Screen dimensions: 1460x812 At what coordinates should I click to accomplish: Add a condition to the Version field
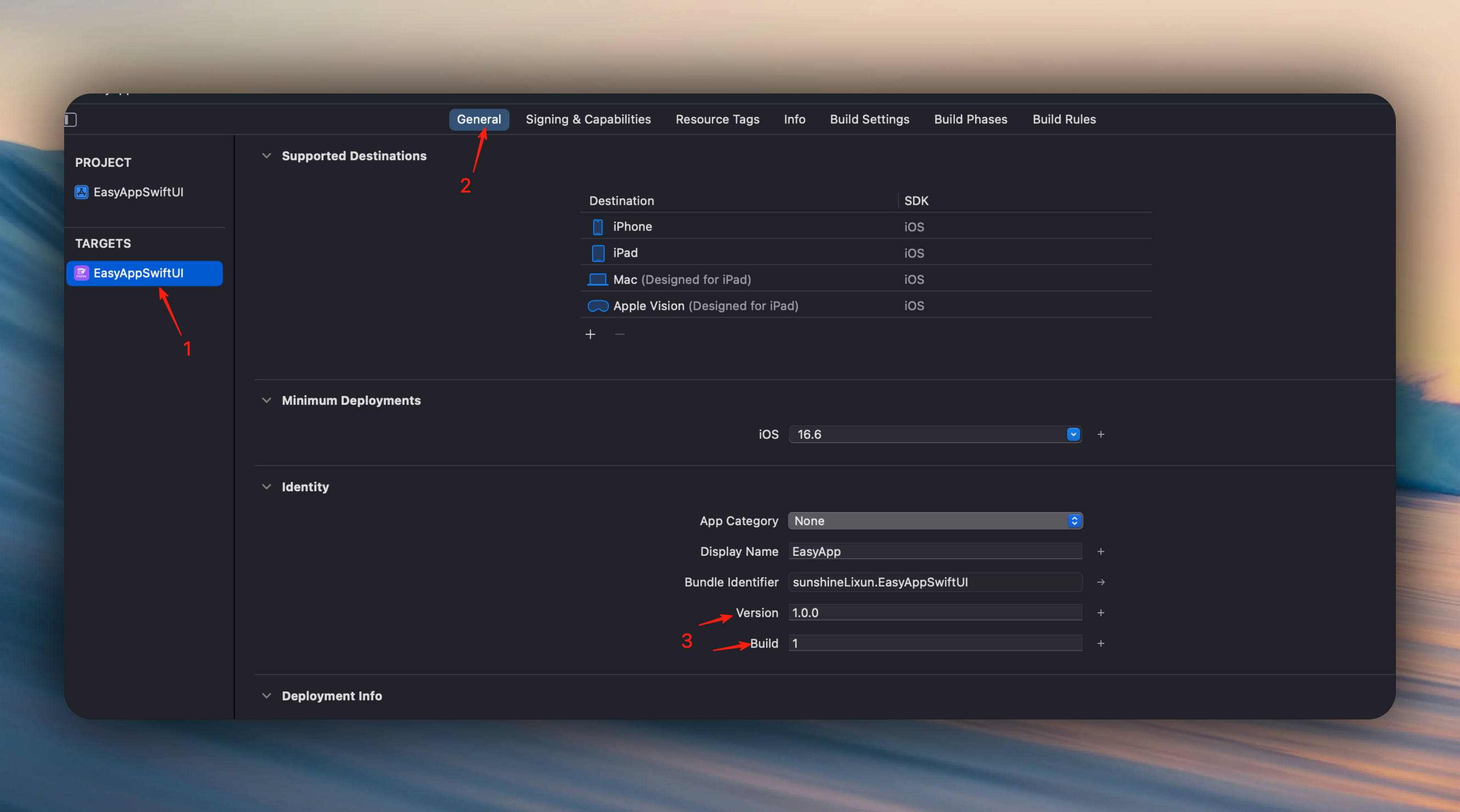(1100, 613)
